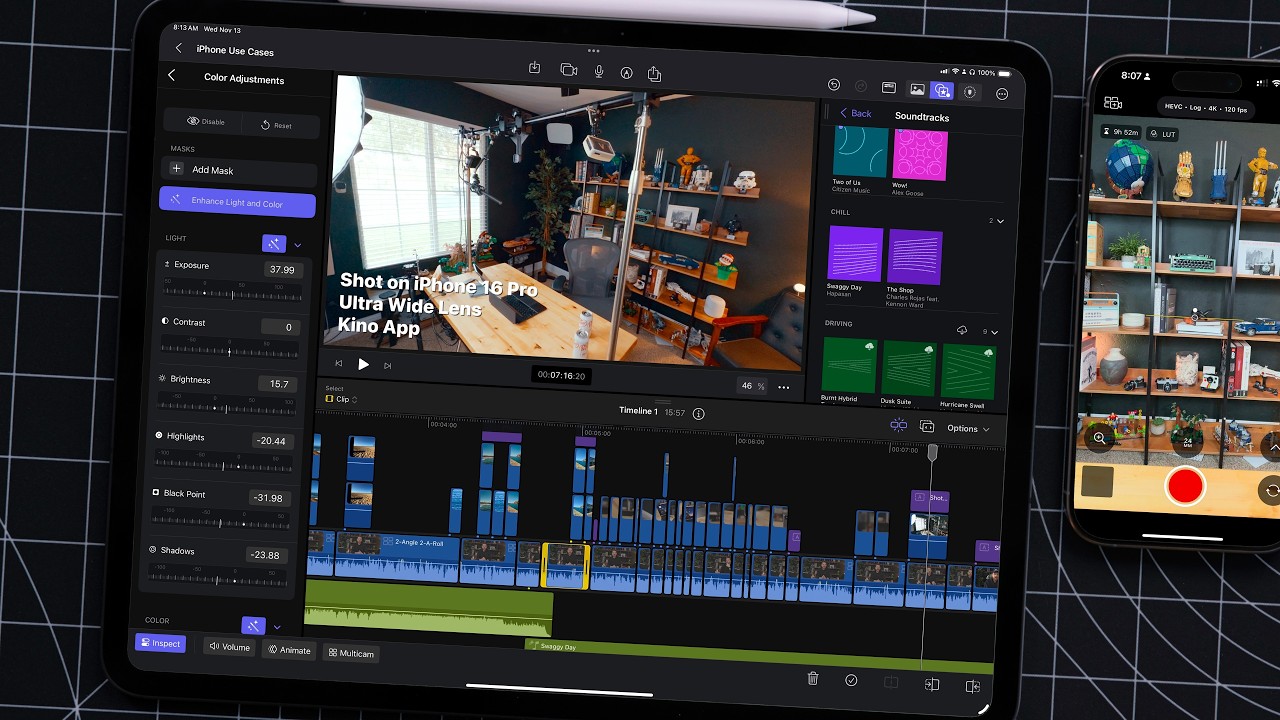Tap the checkmark icon below timeline
1280x720 pixels.
[851, 680]
